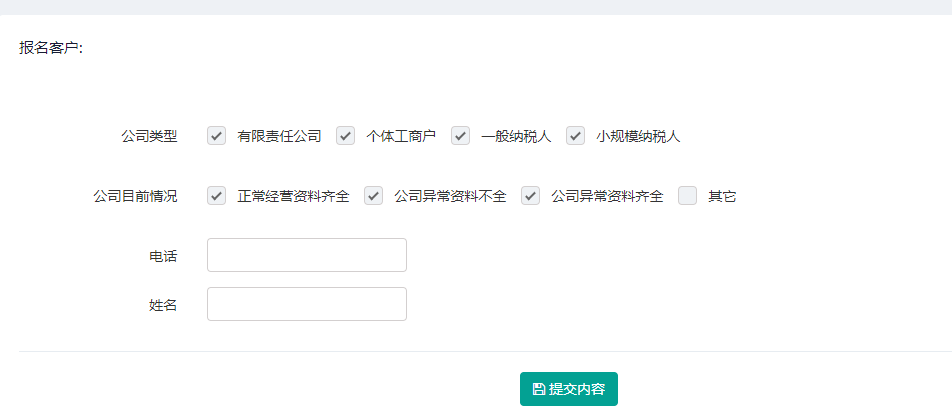Submit the form with 提交内容 button
The height and width of the screenshot is (420, 952).
[569, 389]
